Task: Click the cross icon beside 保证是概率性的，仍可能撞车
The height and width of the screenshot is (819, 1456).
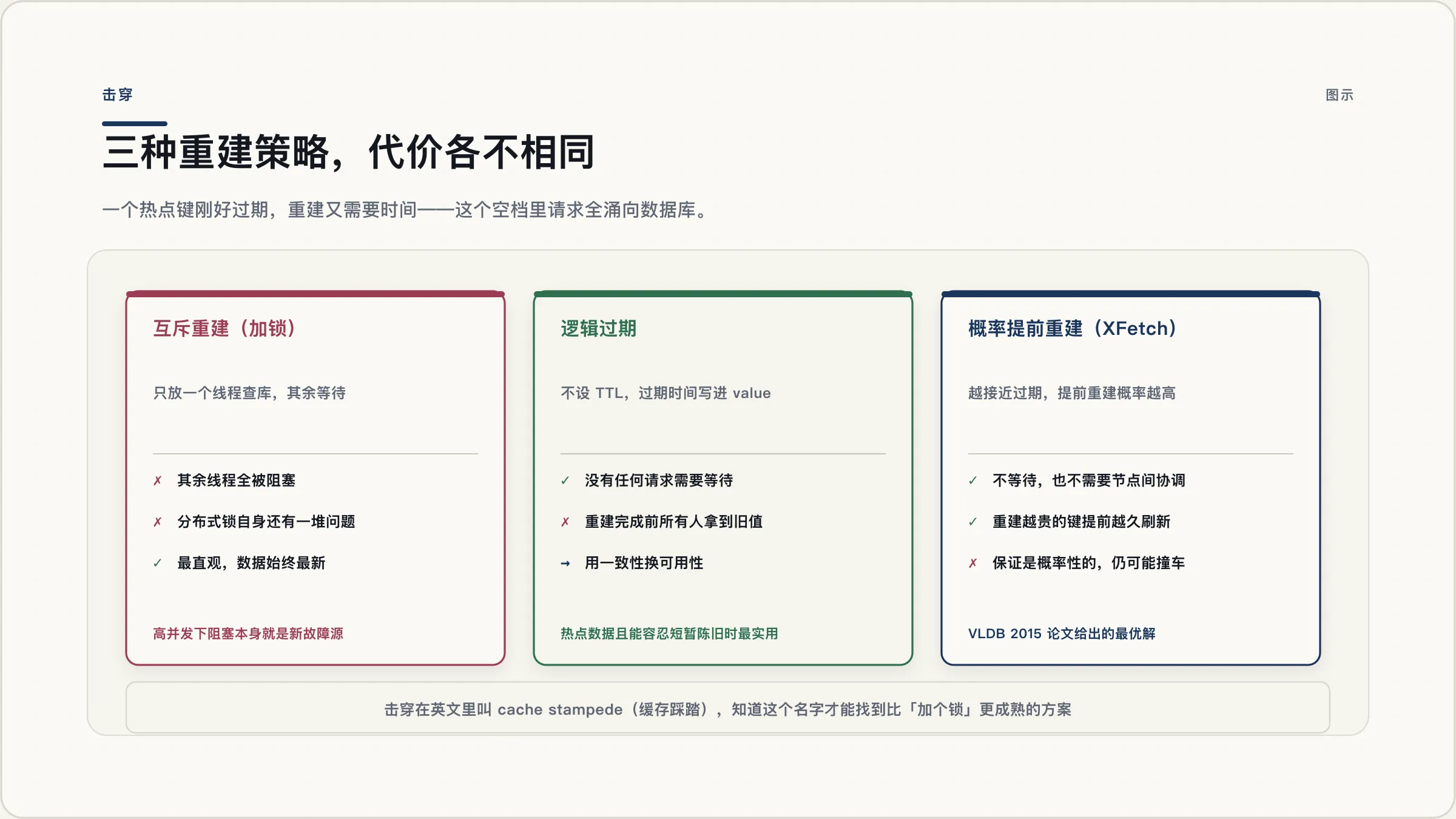Action: pos(973,563)
